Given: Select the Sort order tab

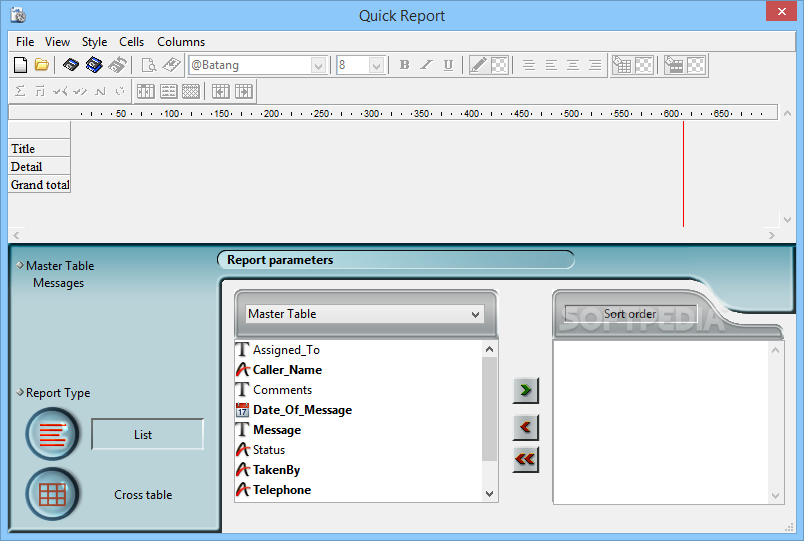Looking at the screenshot, I should (x=630, y=314).
